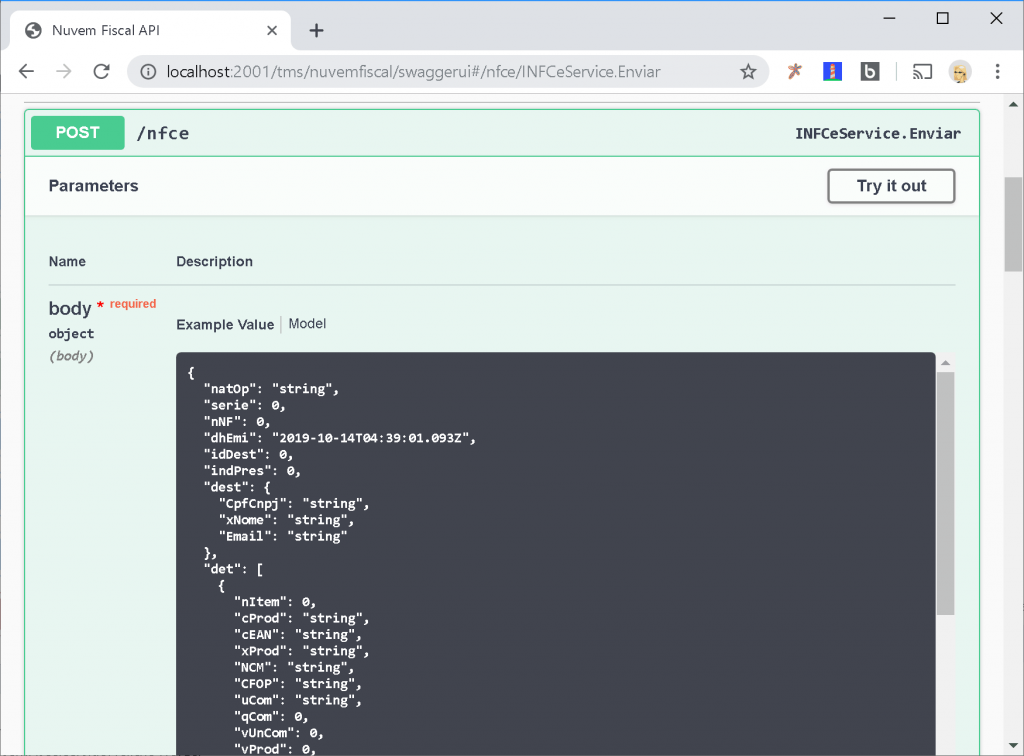Click the Try it out button
The width and height of the screenshot is (1024, 756).
pyautogui.click(x=890, y=186)
